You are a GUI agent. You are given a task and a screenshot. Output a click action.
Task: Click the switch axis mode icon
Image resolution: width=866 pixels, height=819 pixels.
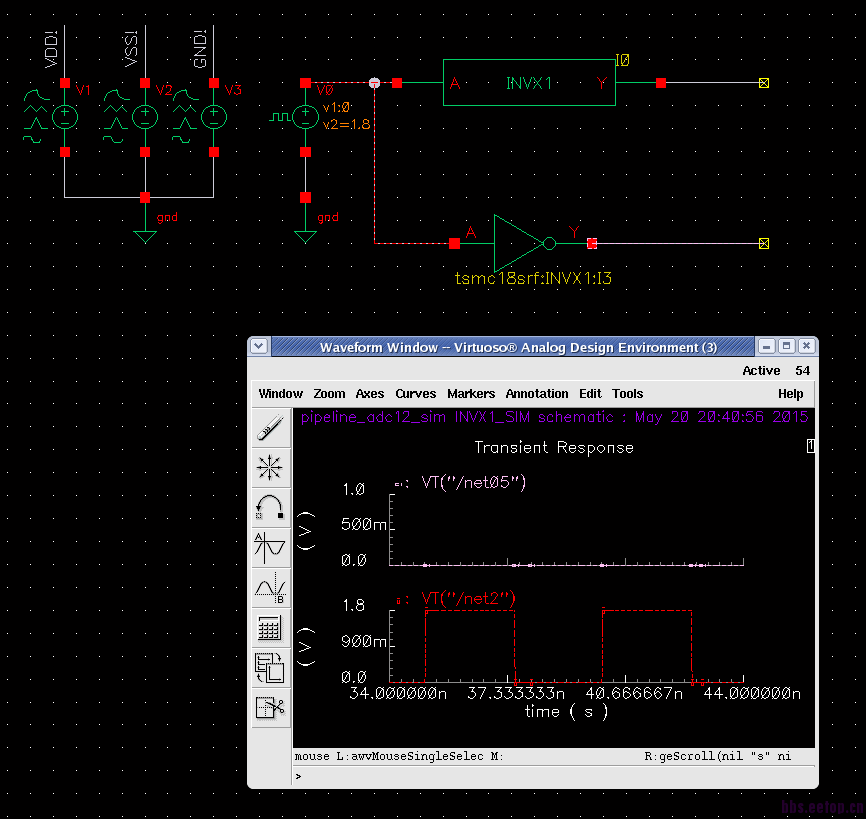coord(270,667)
